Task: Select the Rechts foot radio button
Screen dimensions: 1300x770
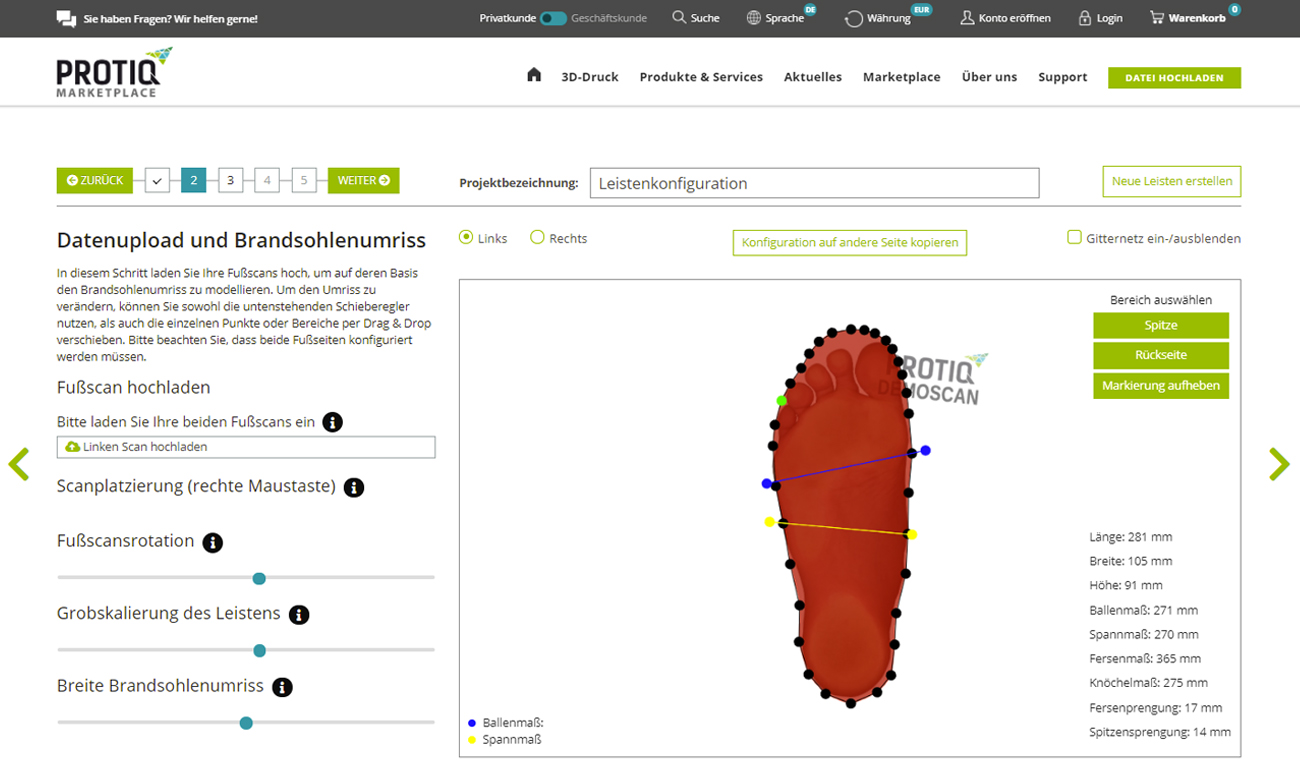Action: pos(537,238)
